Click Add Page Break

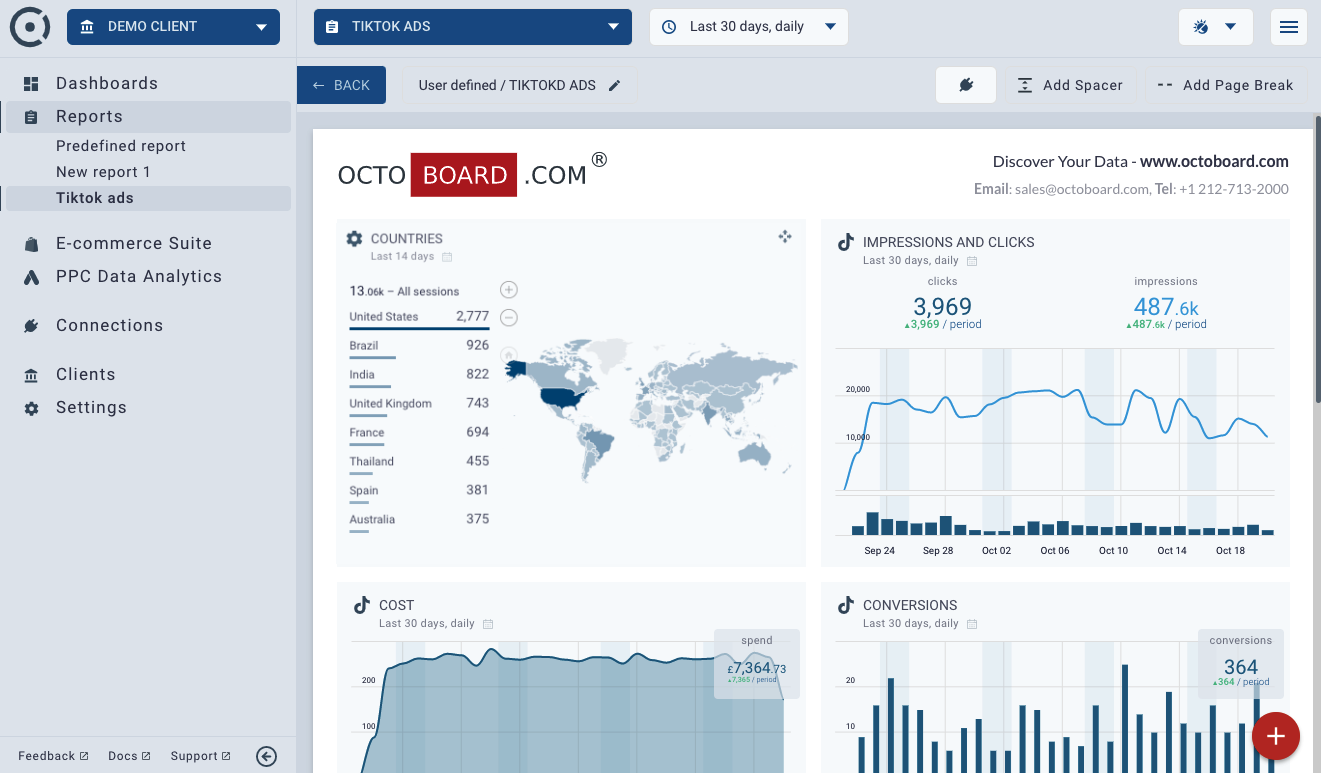pos(1225,85)
